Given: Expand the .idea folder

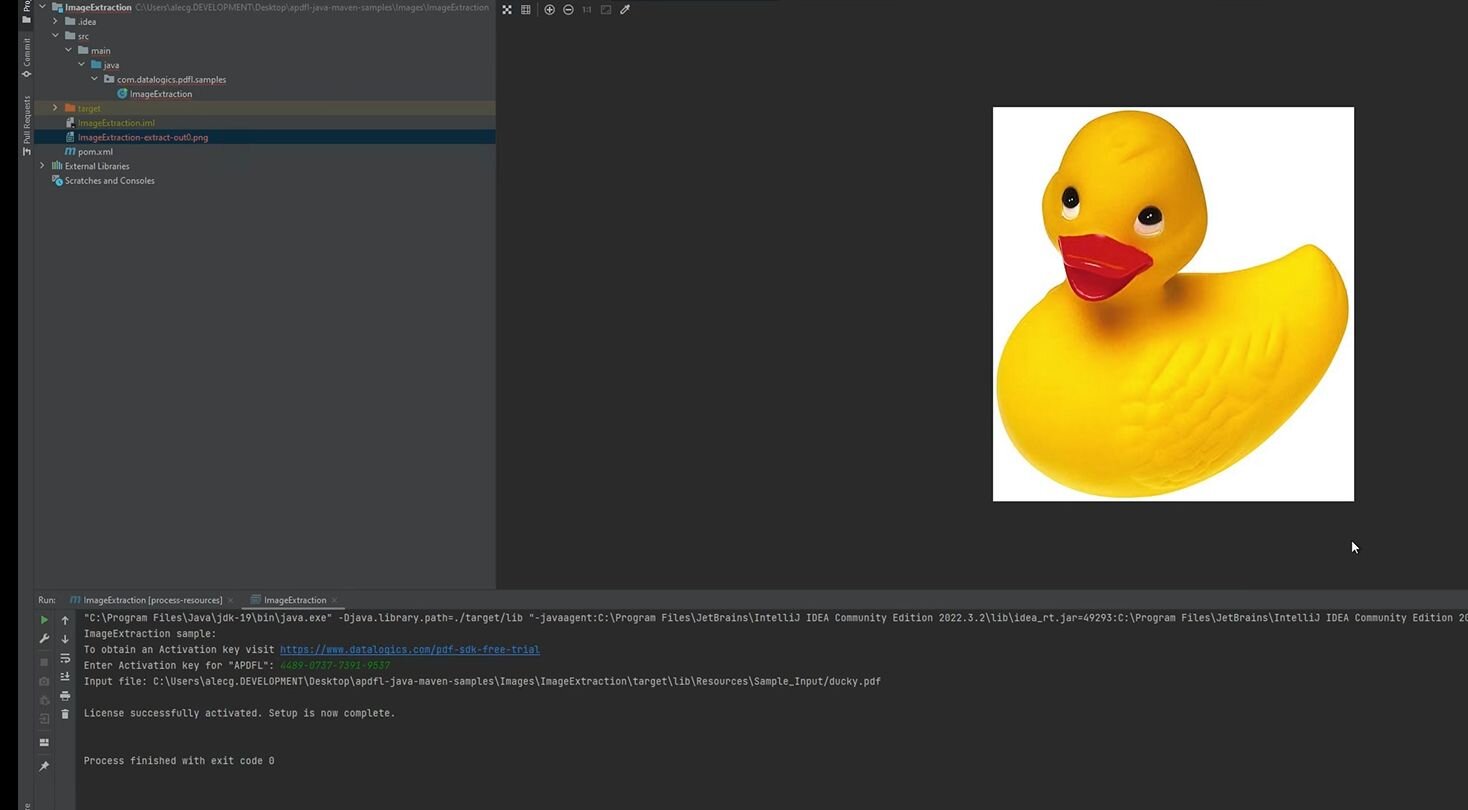Looking at the screenshot, I should click(x=55, y=21).
